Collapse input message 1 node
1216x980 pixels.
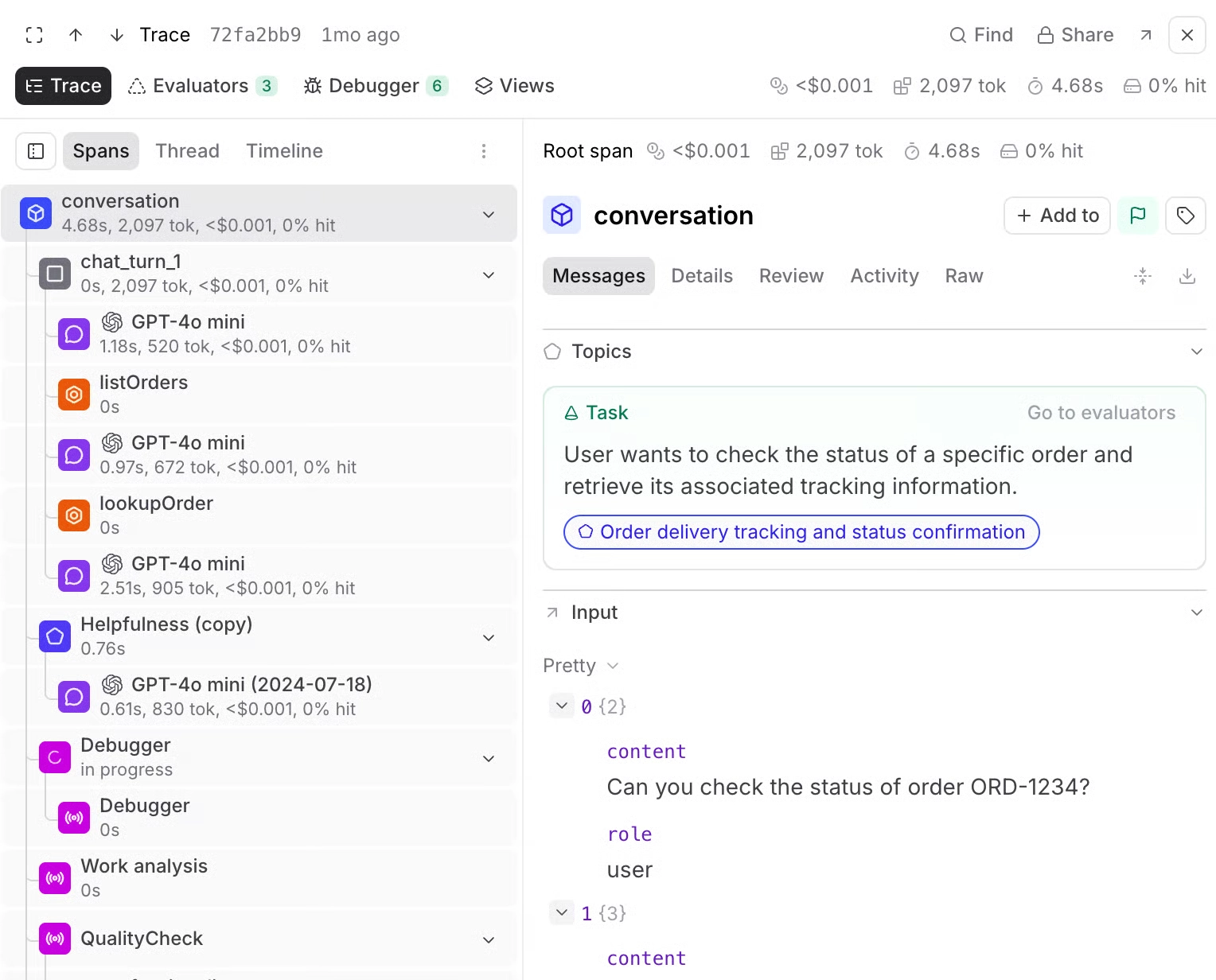click(562, 912)
